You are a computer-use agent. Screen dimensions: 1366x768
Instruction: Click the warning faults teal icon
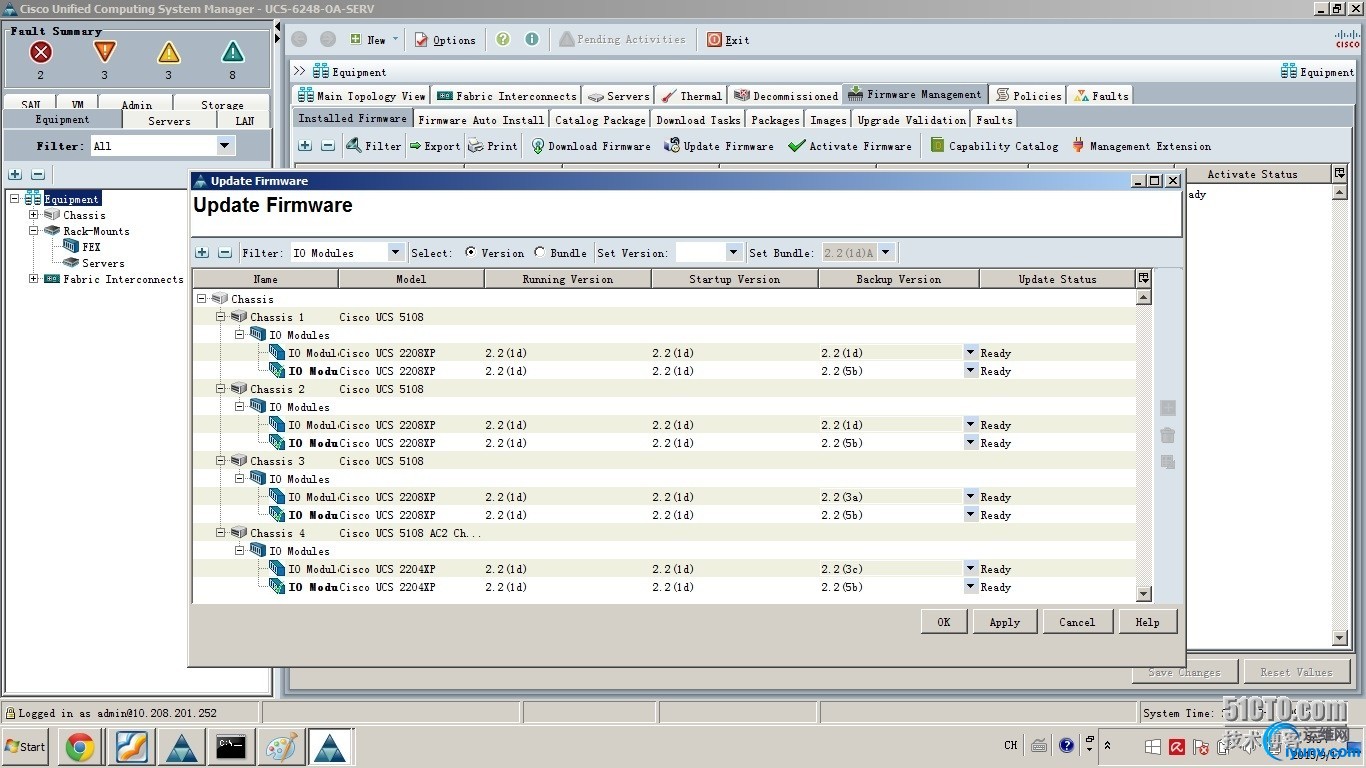[233, 52]
